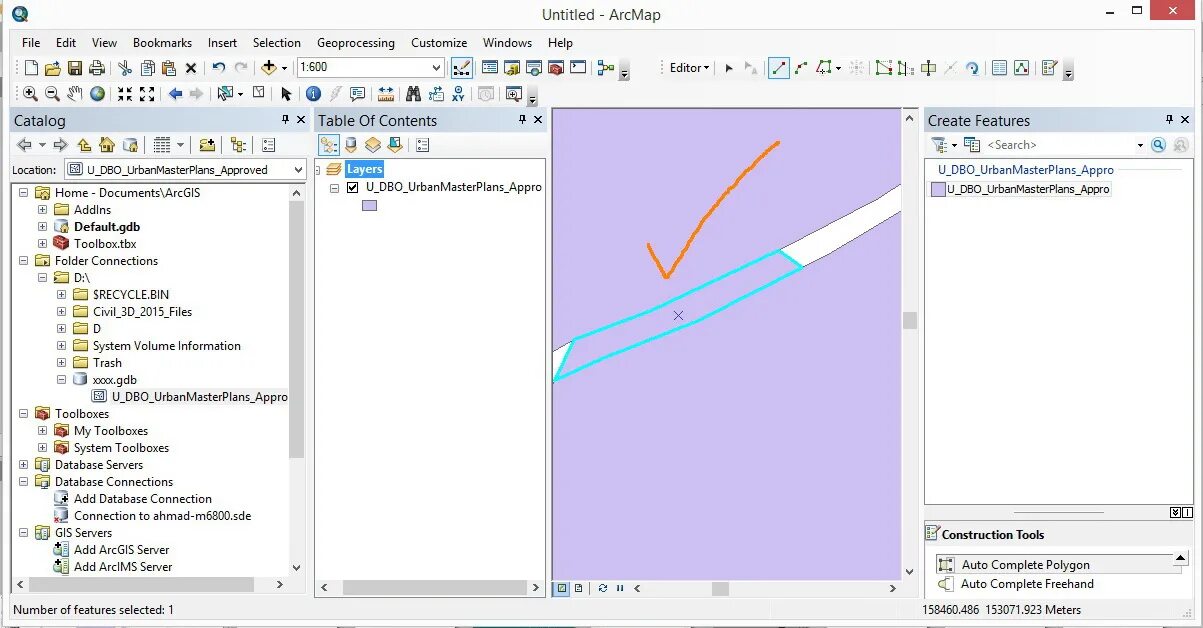Viewport: 1203px width, 628px height.
Task: Open the Windows menu
Action: click(507, 43)
